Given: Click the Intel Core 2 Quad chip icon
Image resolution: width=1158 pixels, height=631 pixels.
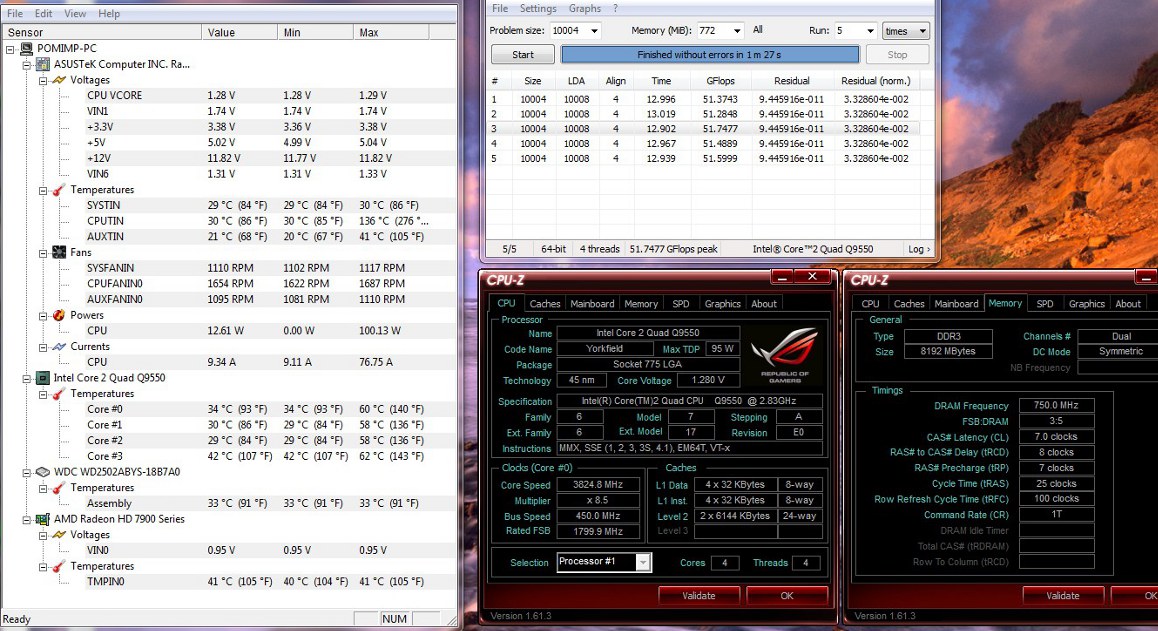Looking at the screenshot, I should coord(44,378).
